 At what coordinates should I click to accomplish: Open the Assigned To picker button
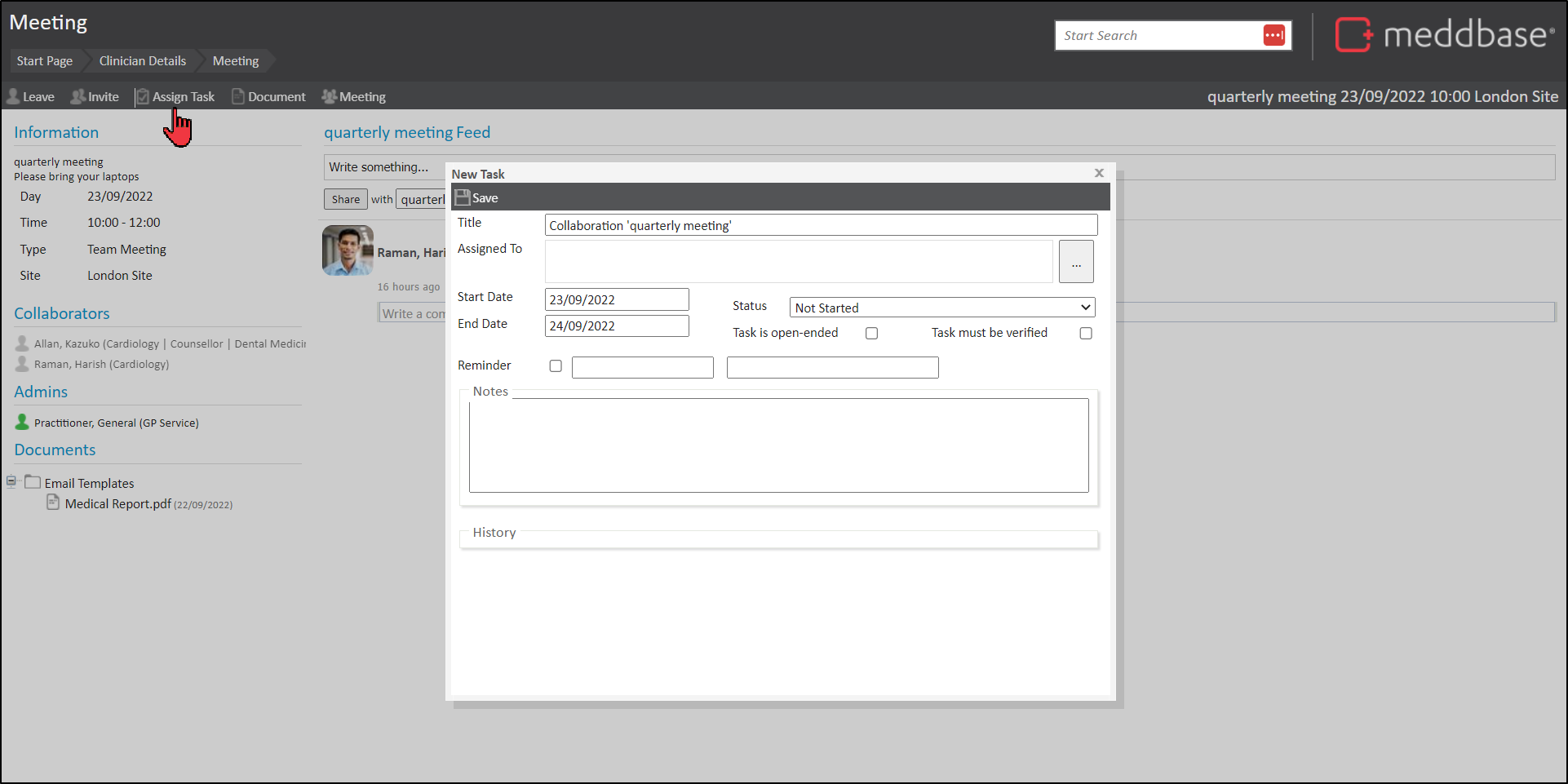tap(1075, 262)
